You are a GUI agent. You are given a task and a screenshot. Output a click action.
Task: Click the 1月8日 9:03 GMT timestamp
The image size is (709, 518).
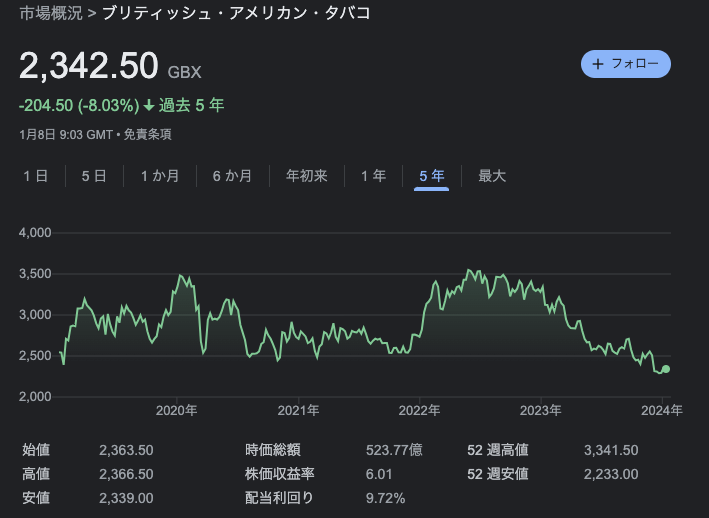(x=66, y=134)
